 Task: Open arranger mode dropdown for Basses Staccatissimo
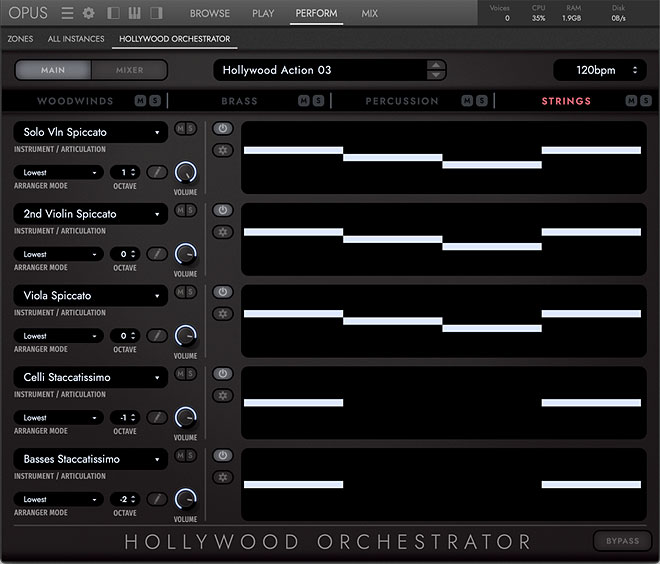(x=59, y=499)
